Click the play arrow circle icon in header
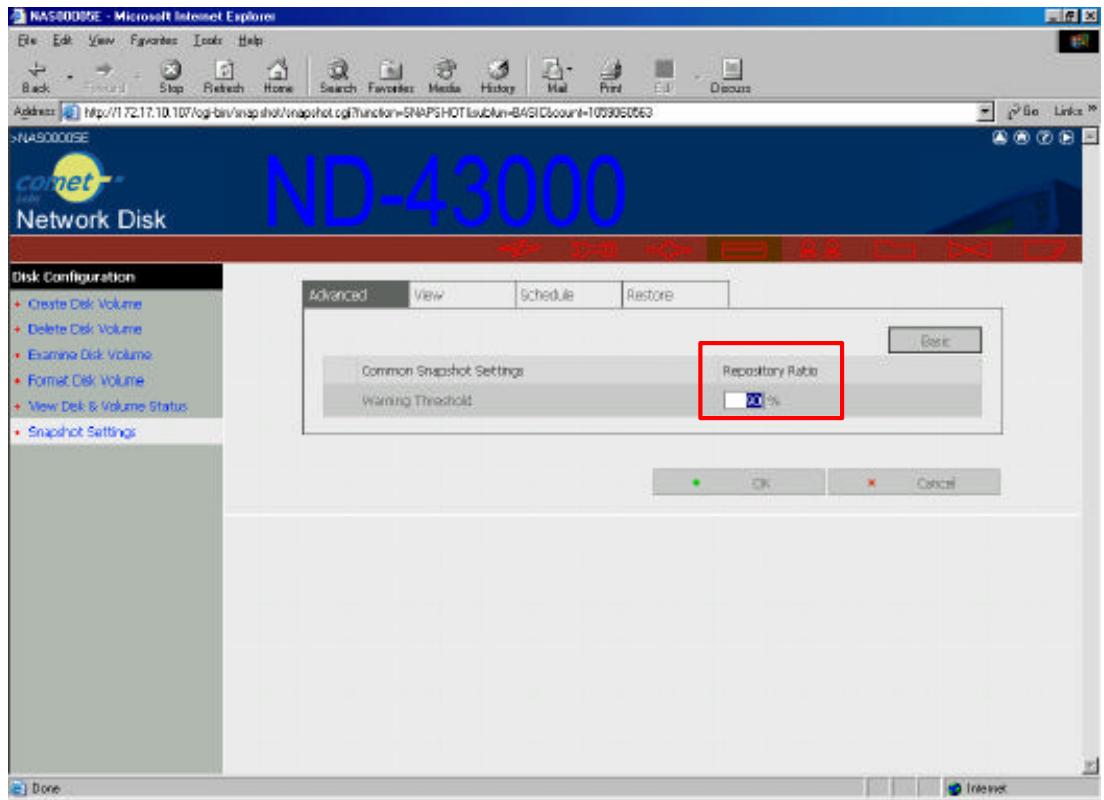1104x800 pixels. coord(1066,137)
